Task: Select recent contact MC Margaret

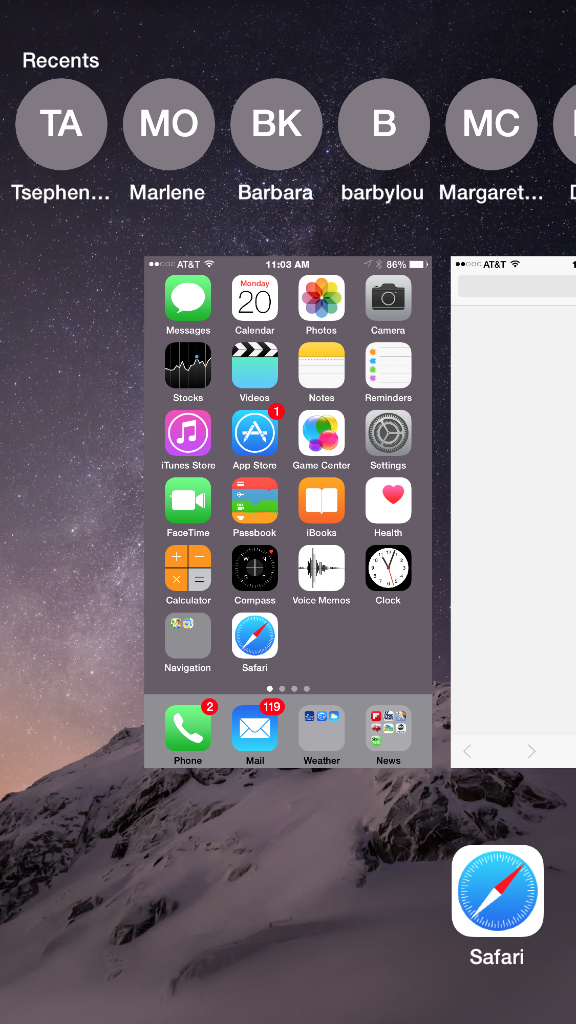Action: (x=492, y=124)
